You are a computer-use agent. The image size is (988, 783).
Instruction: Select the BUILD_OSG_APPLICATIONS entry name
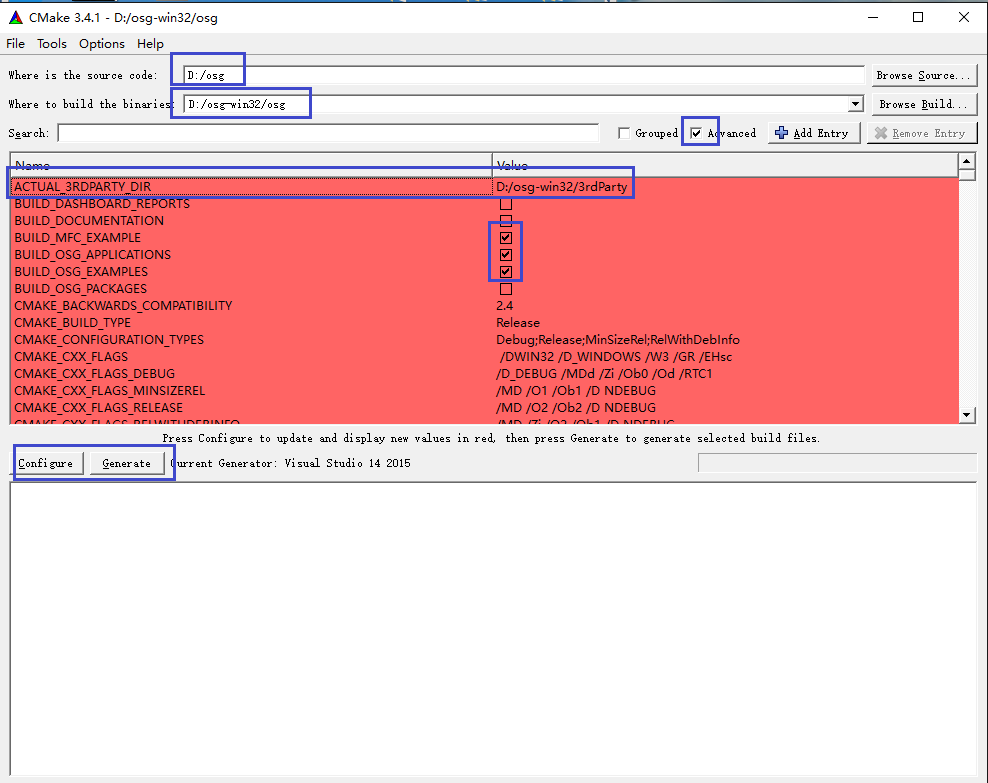coord(93,254)
